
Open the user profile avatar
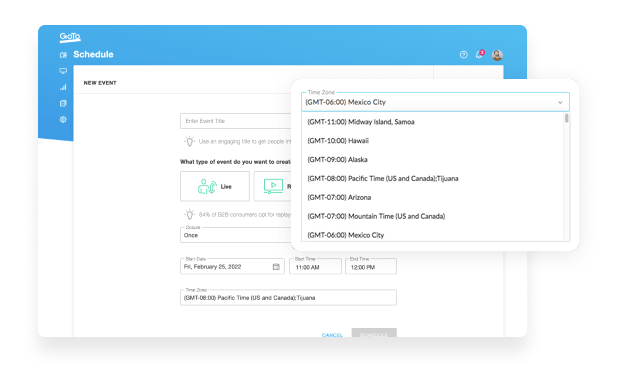(497, 55)
